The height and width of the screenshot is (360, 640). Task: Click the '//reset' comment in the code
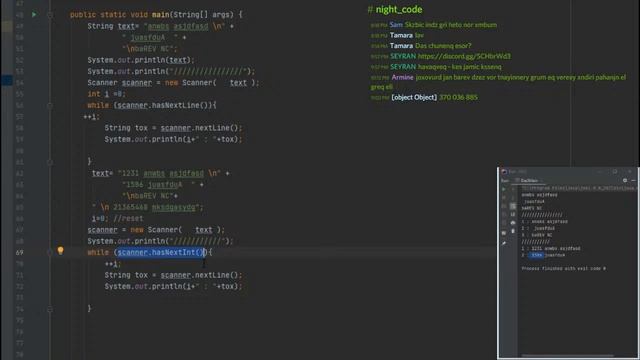[128, 218]
